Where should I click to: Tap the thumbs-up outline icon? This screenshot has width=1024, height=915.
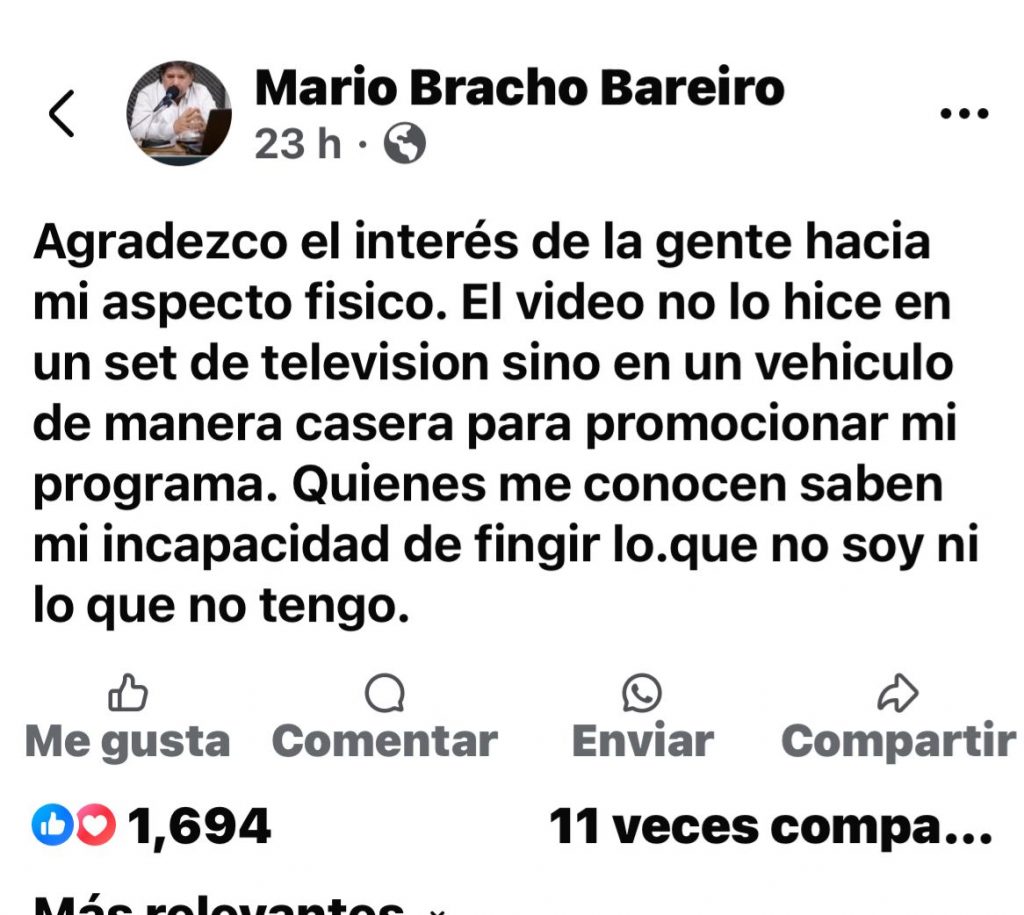point(128,692)
